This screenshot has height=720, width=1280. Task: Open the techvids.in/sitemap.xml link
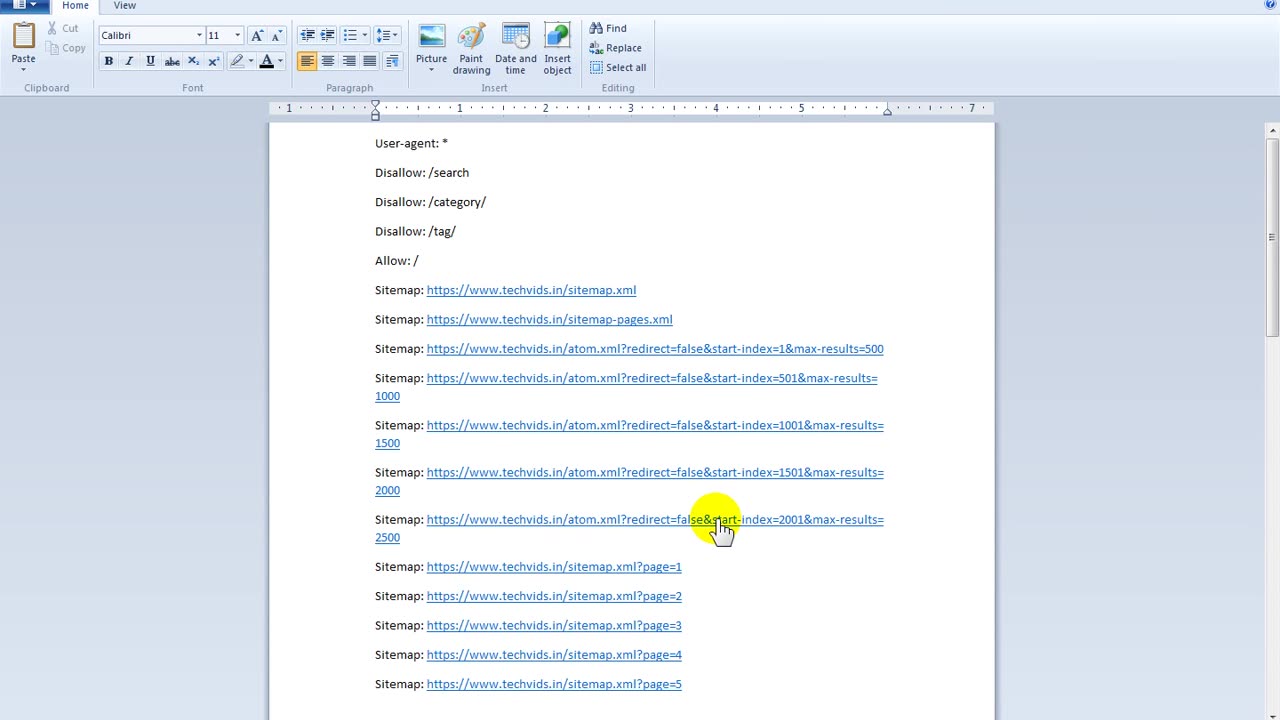click(x=531, y=290)
